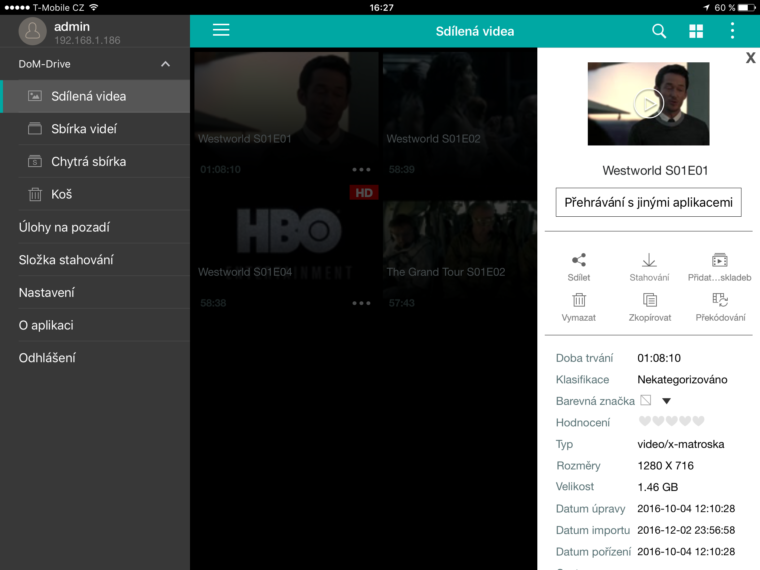Viewport: 760px width, 570px height.
Task: Select Sbírka videí in sidebar
Action: (84, 129)
